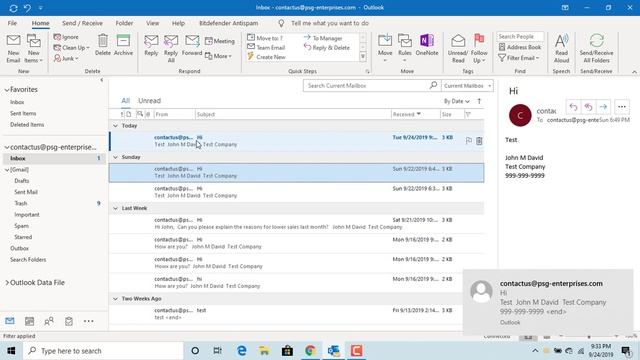Open the Move folder button

(x=385, y=48)
